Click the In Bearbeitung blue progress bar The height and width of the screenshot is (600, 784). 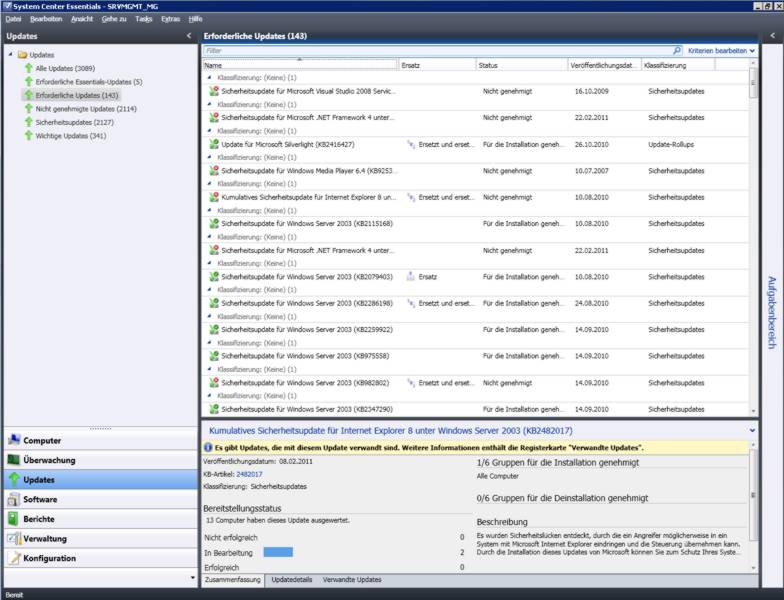pos(278,552)
